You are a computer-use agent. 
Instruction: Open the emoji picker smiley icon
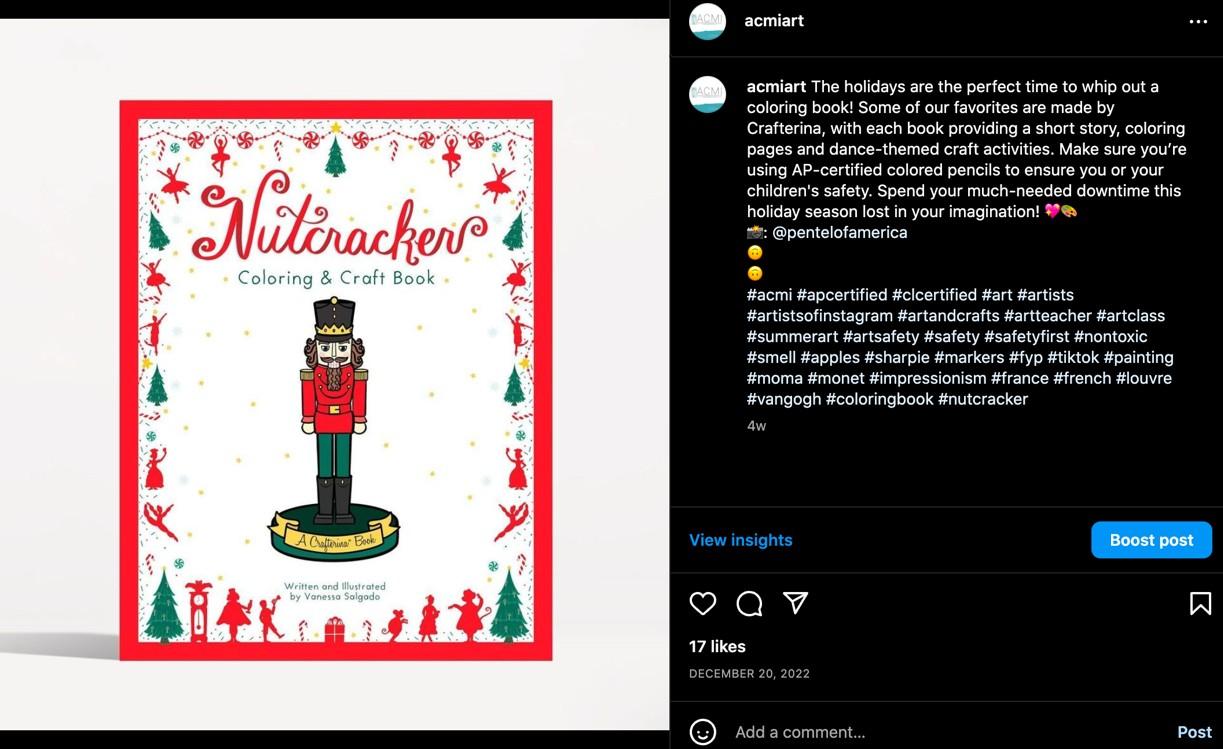coord(703,732)
